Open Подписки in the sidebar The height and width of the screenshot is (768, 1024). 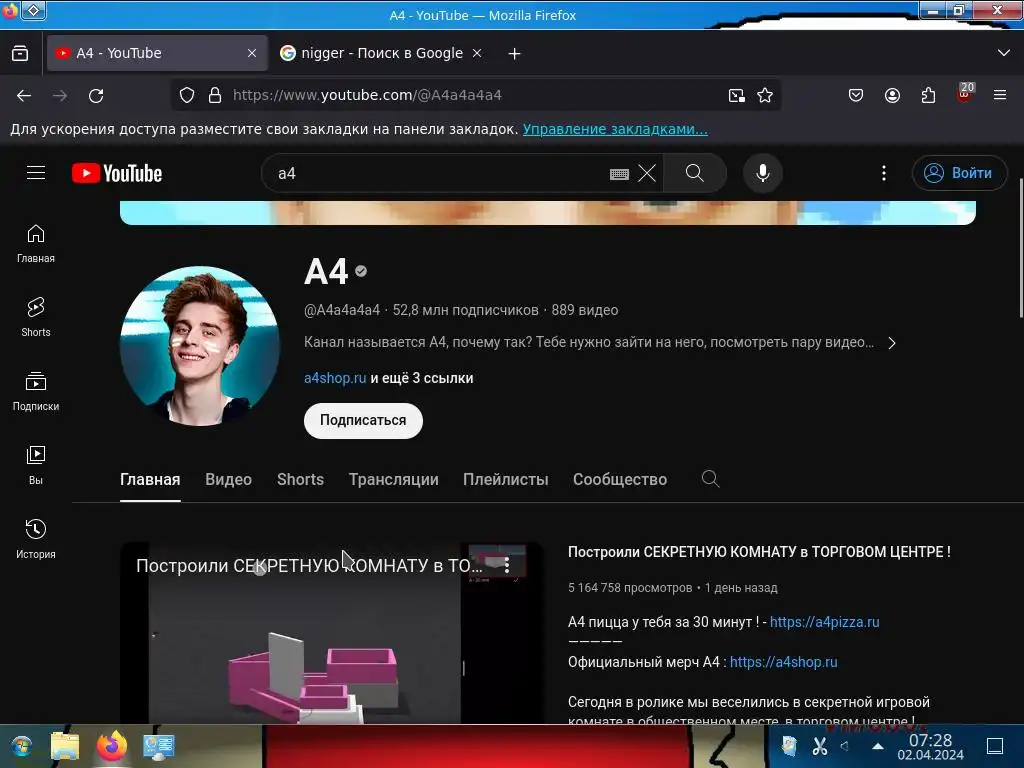point(36,391)
